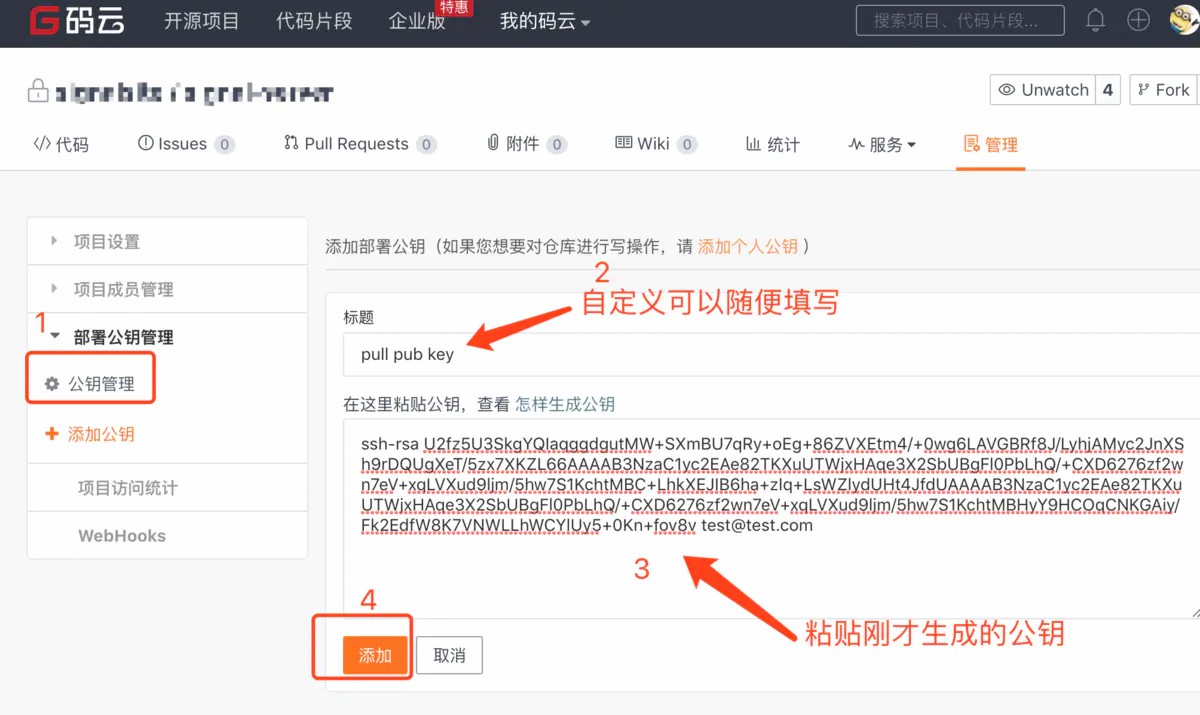Screen dimensions: 1200x715
Task: Expand the 项目设置 sidebar section
Action: (x=106, y=242)
